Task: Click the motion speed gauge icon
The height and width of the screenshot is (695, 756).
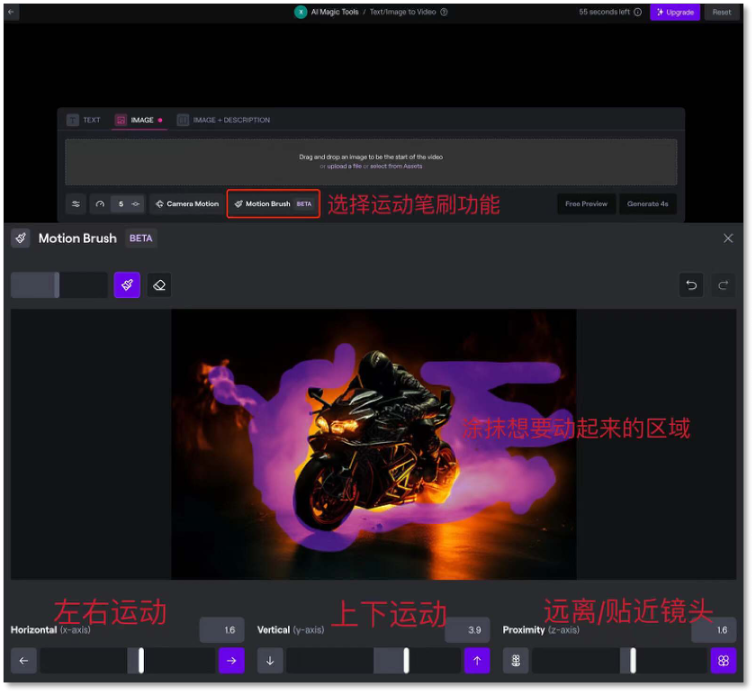Action: pyautogui.click(x=100, y=204)
